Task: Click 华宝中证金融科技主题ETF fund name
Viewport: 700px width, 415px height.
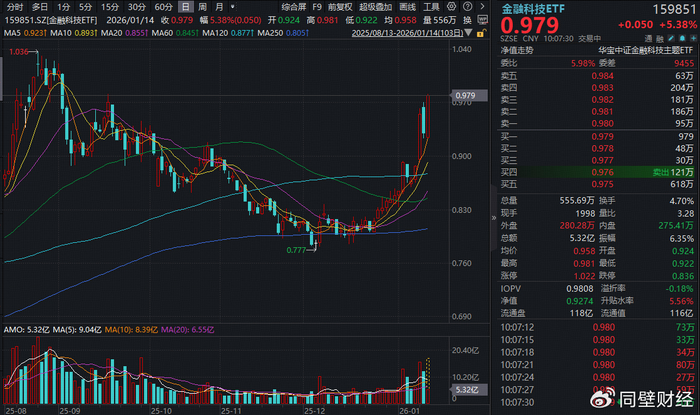Action: [x=645, y=50]
